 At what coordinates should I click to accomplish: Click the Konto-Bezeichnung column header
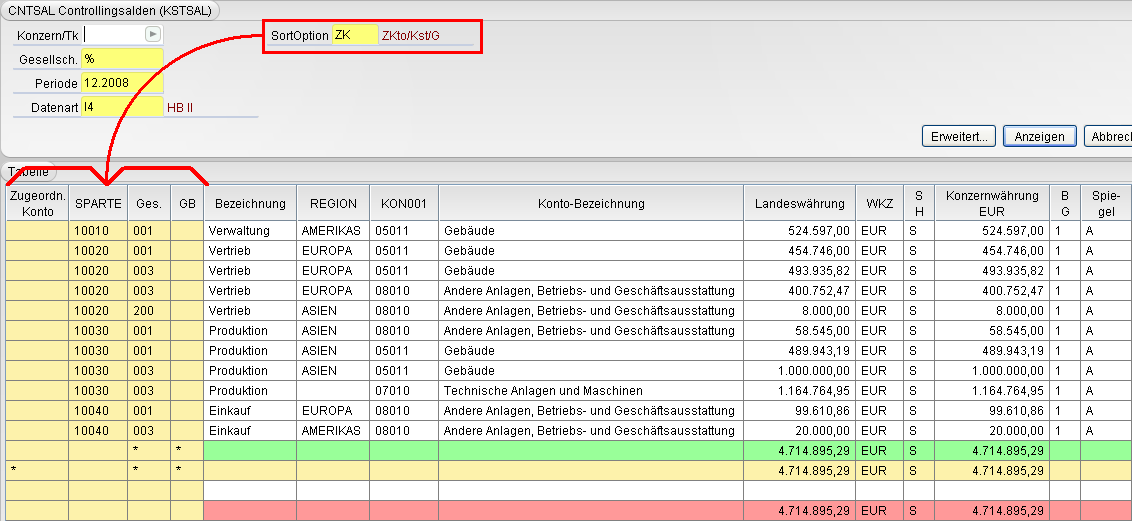tap(591, 203)
